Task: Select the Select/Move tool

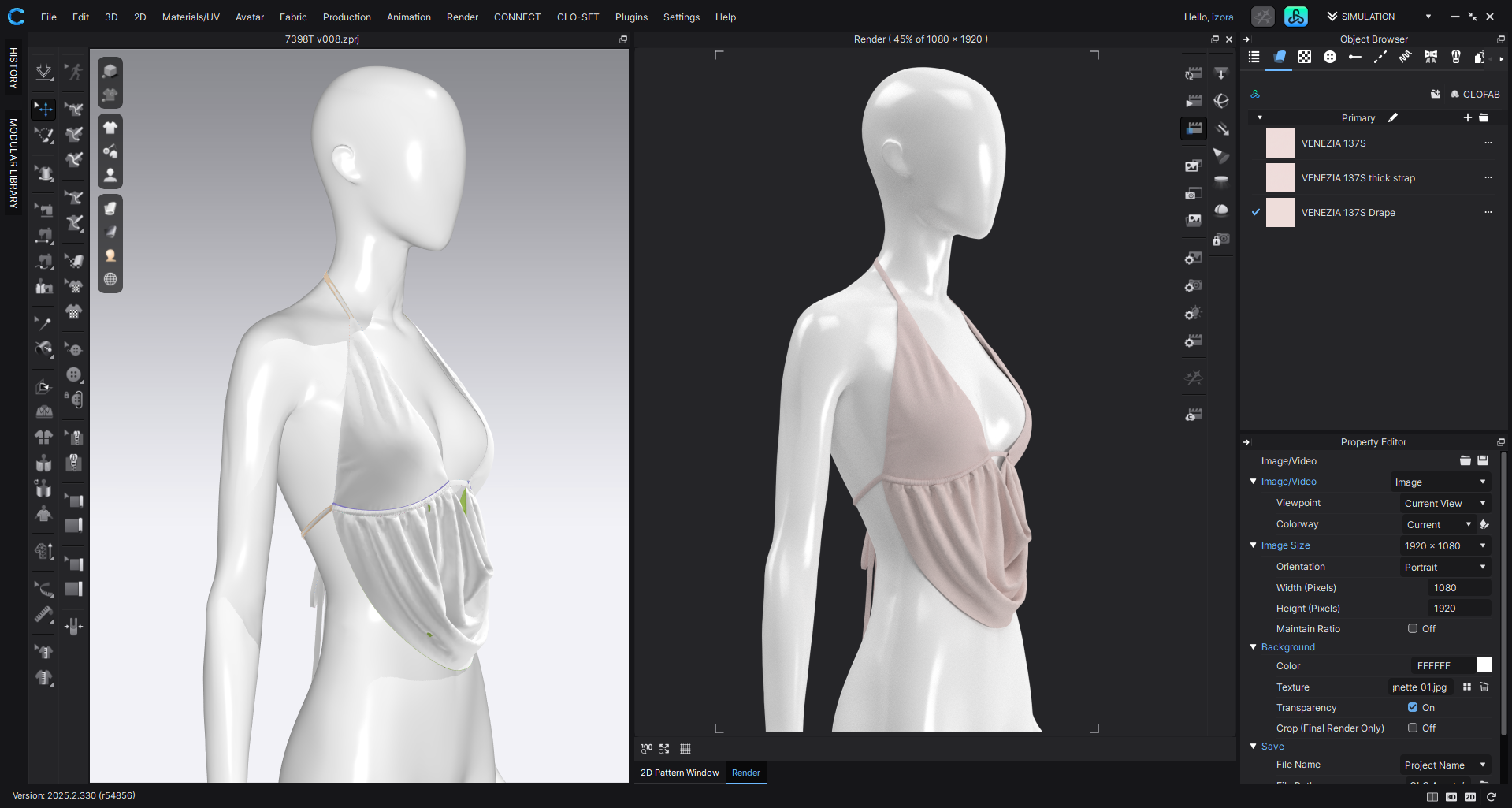Action: [44, 109]
